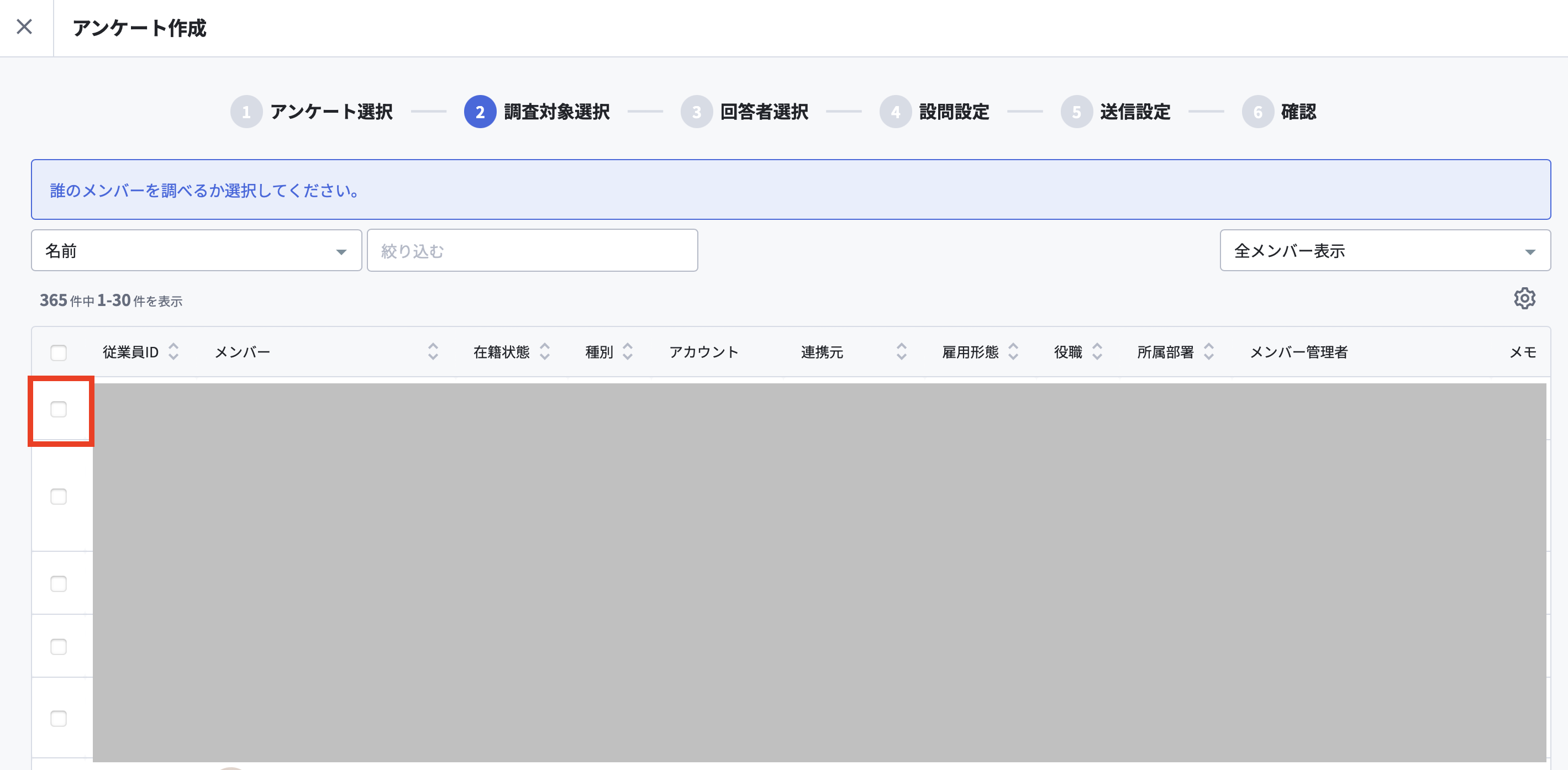1568x770 pixels.
Task: Click the アカウント column header
Action: (704, 352)
